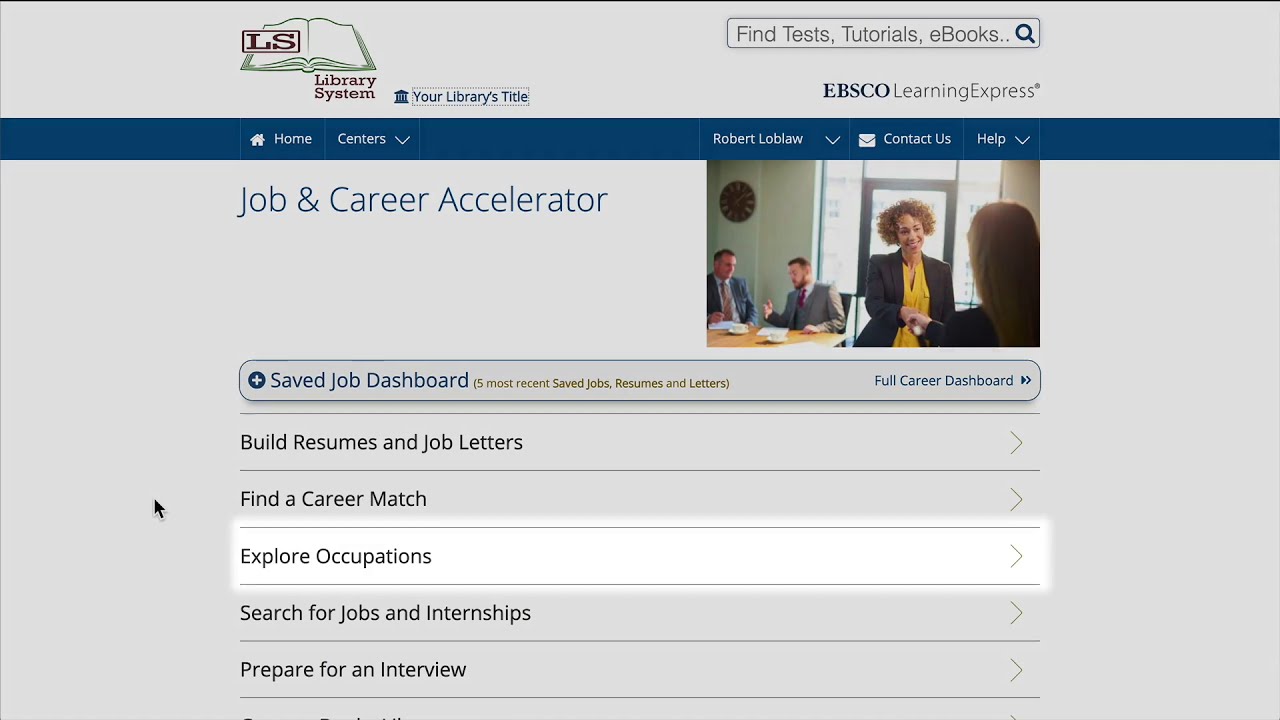
Task: Expand the Explore Occupations arrow
Action: [x=1016, y=556]
